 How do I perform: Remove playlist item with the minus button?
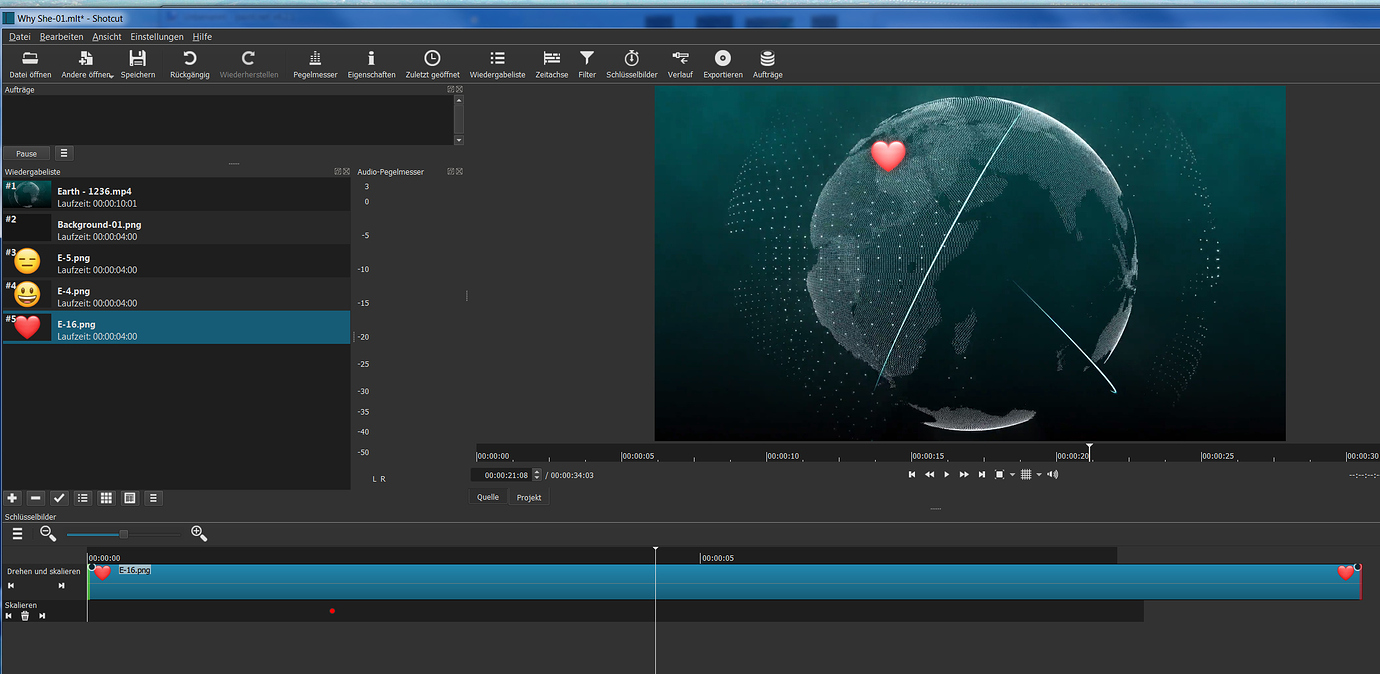[36, 498]
